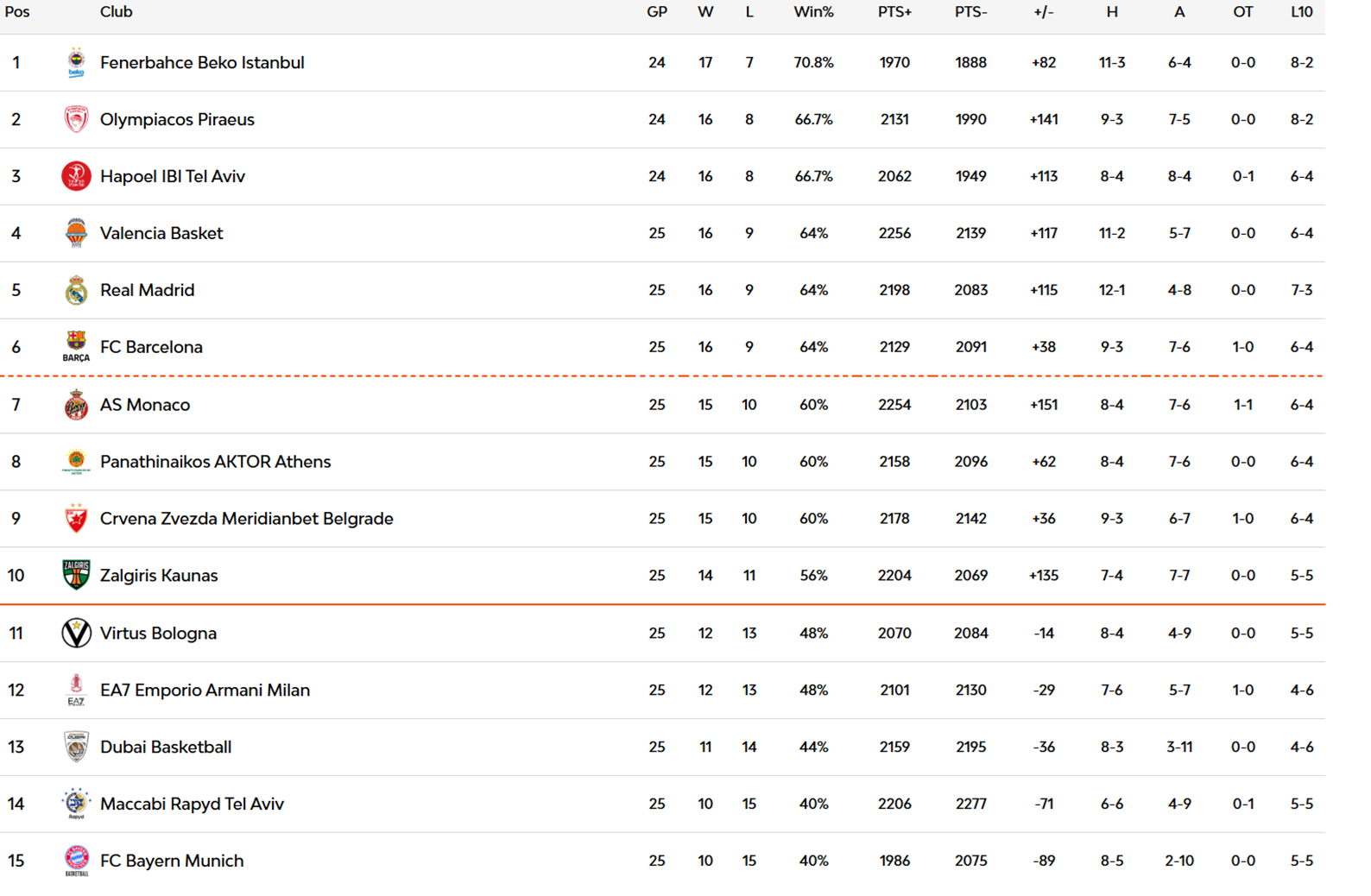Click the +/- column header
Image resolution: width=1371 pixels, height=896 pixels.
pyautogui.click(x=1043, y=12)
